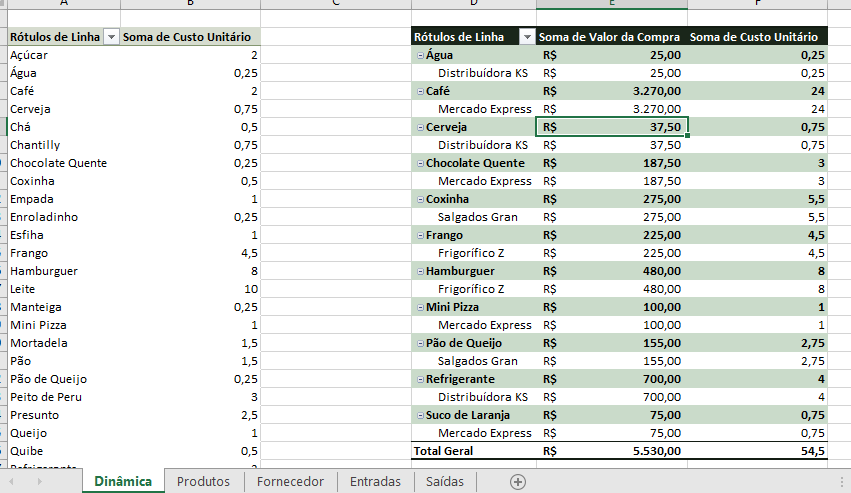Go to the Saídas sheet tab

[445, 482]
